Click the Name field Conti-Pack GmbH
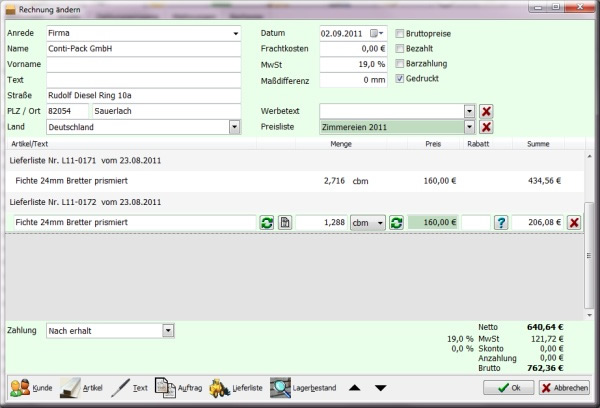This screenshot has height=408, width=600. pyautogui.click(x=143, y=49)
